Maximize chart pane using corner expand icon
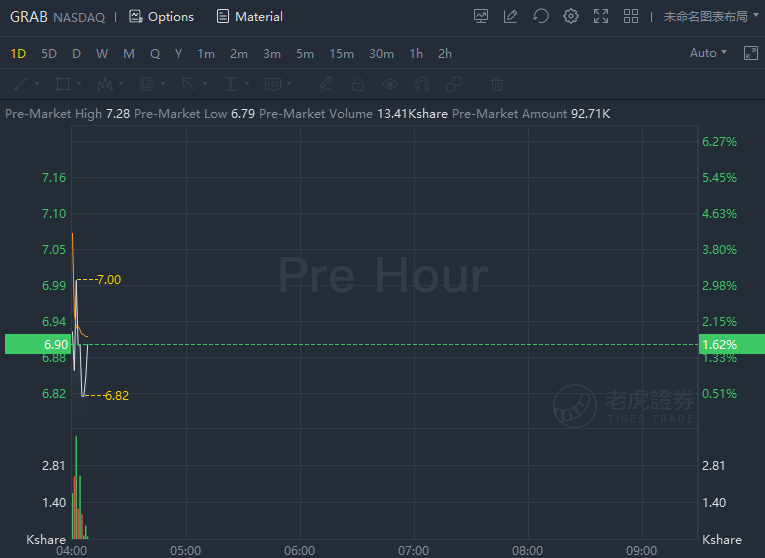 pyautogui.click(x=750, y=53)
